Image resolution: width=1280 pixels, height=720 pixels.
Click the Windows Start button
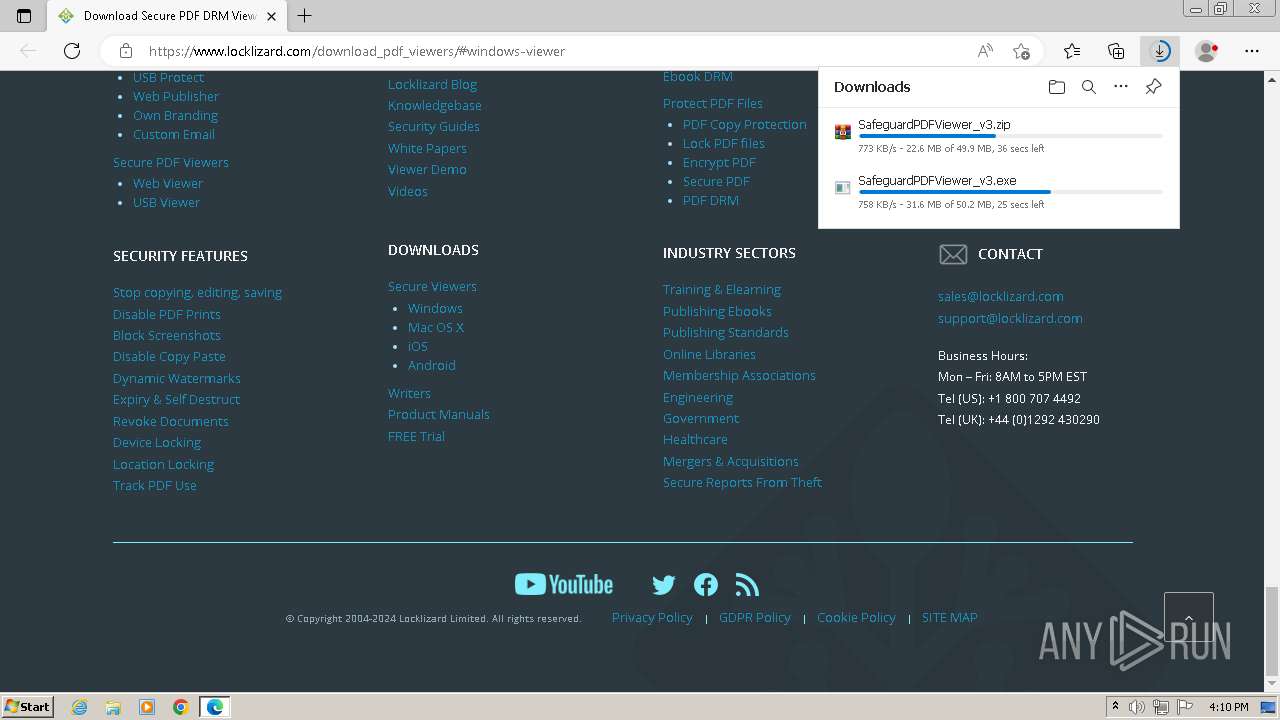pos(27,707)
